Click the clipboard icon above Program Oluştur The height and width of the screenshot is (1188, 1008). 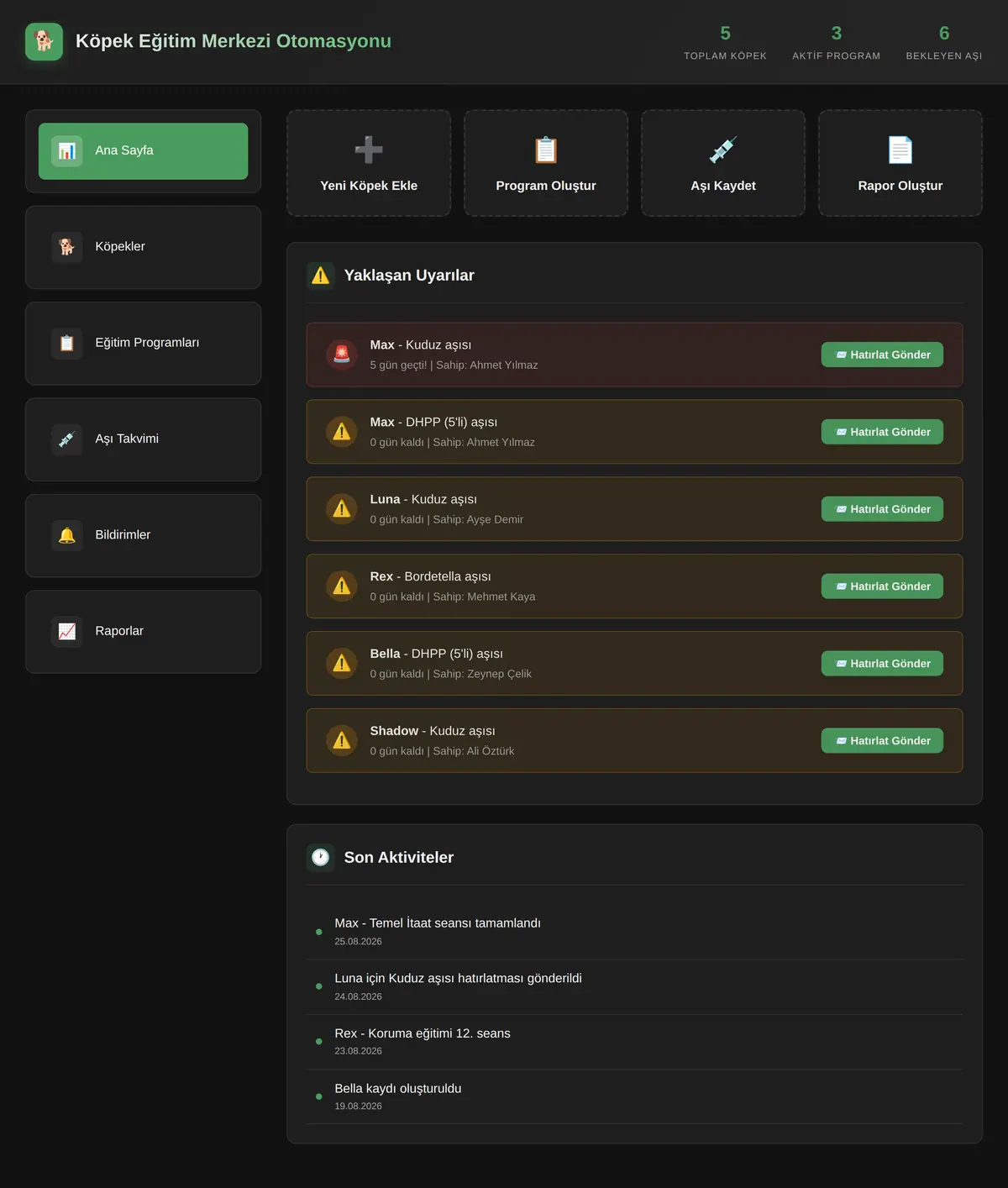coord(546,150)
